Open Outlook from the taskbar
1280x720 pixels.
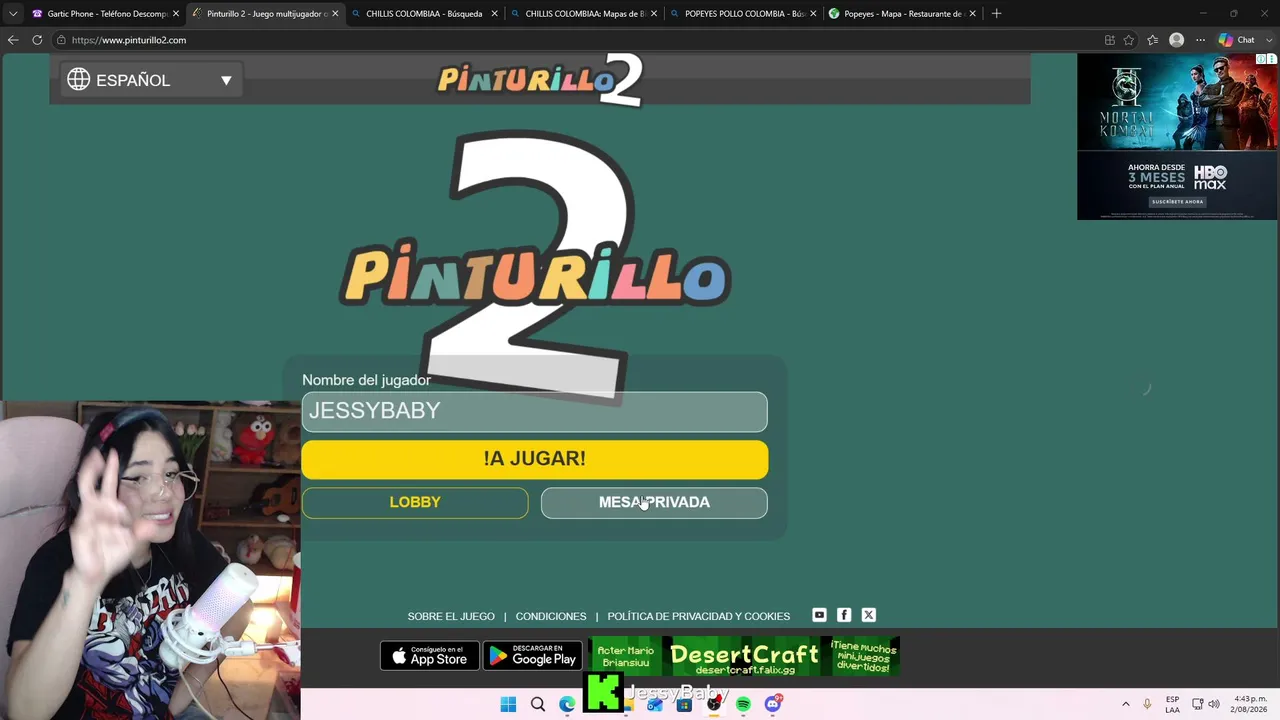click(655, 704)
